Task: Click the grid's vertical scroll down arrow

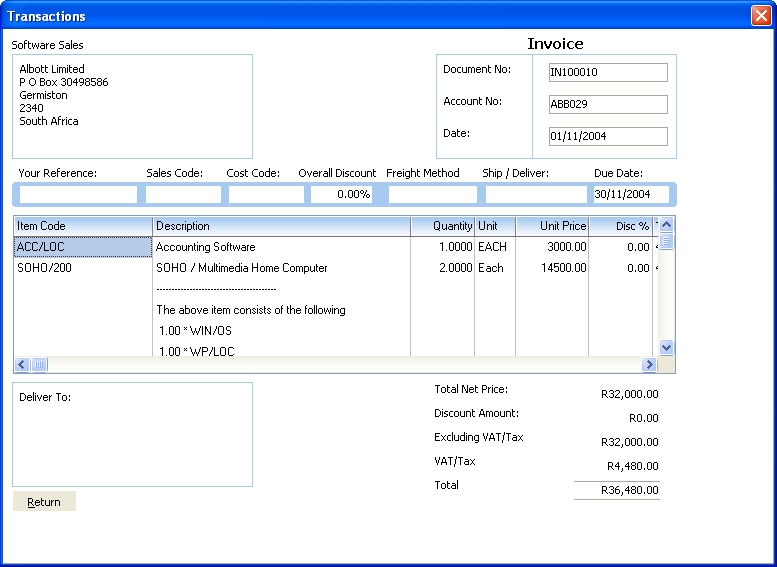Action: pyautogui.click(x=666, y=347)
